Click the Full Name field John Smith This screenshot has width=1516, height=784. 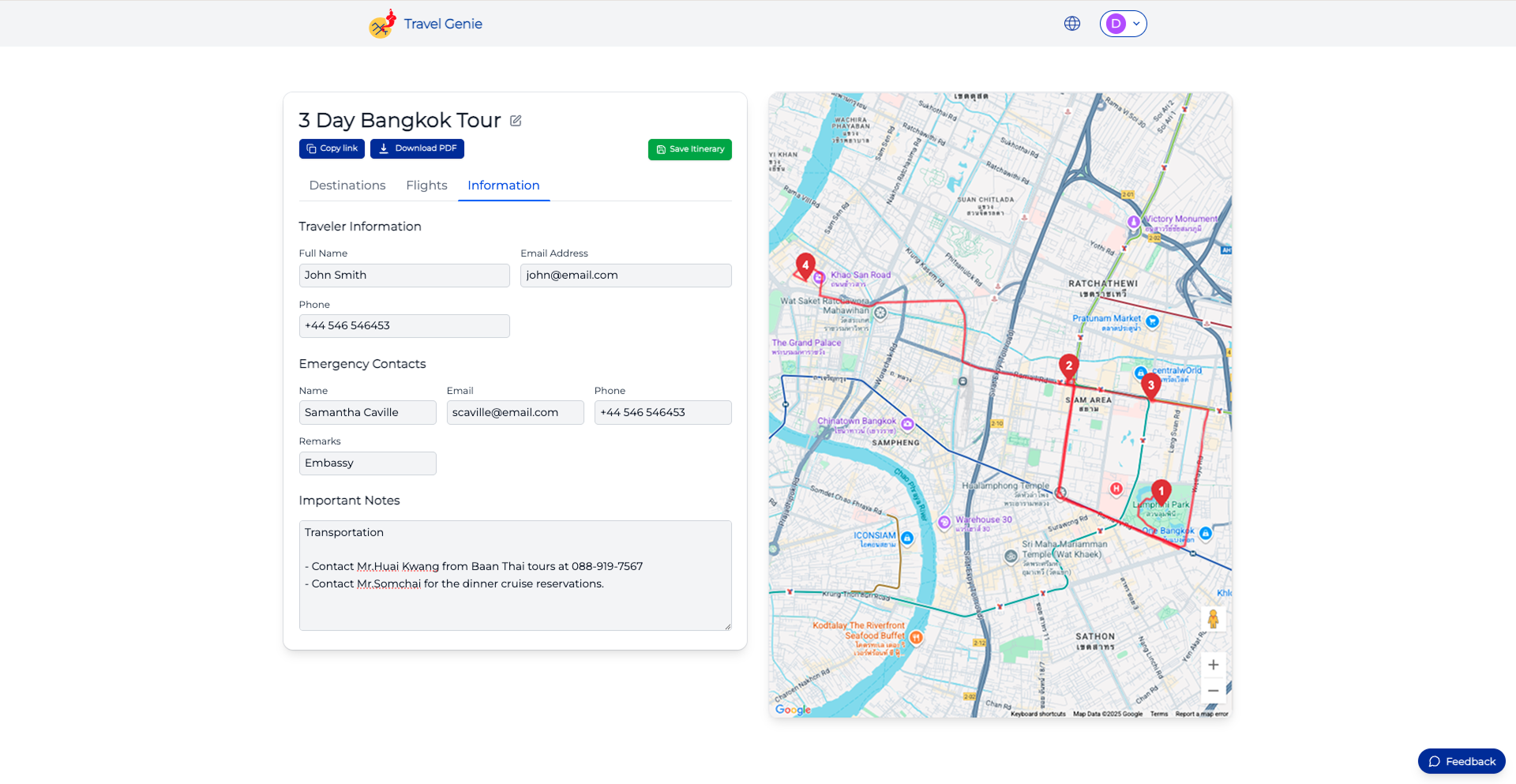tap(404, 275)
